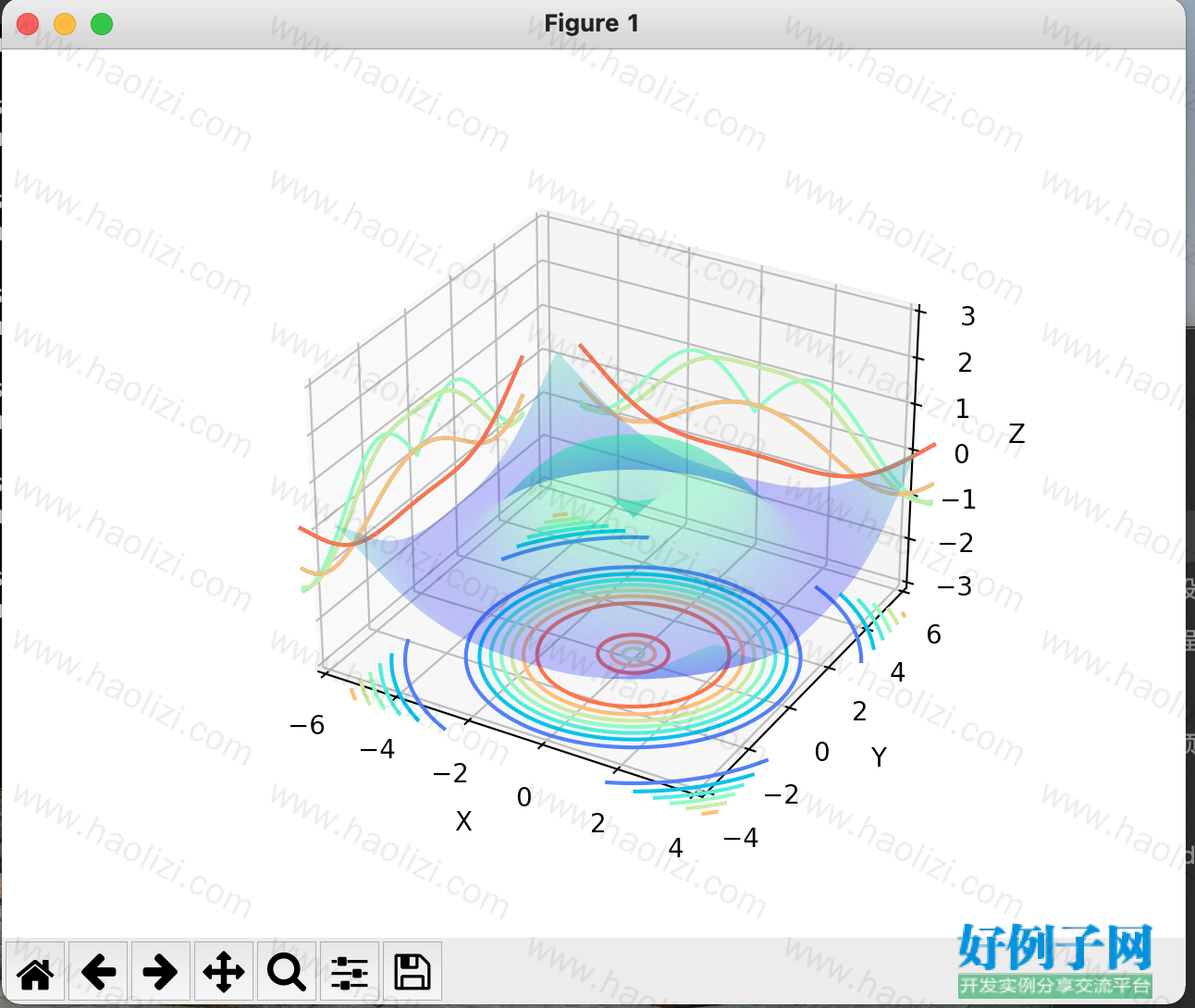Open the Configure subplots sliders icon
The width and height of the screenshot is (1195, 1008).
(x=350, y=972)
